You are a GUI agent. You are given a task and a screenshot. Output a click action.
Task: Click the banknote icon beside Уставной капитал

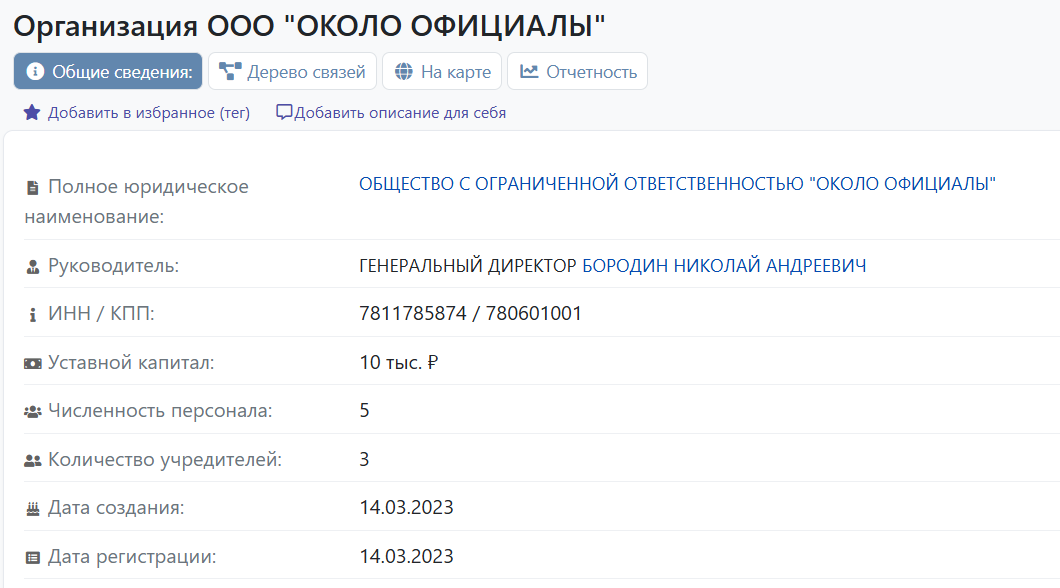[32, 364]
